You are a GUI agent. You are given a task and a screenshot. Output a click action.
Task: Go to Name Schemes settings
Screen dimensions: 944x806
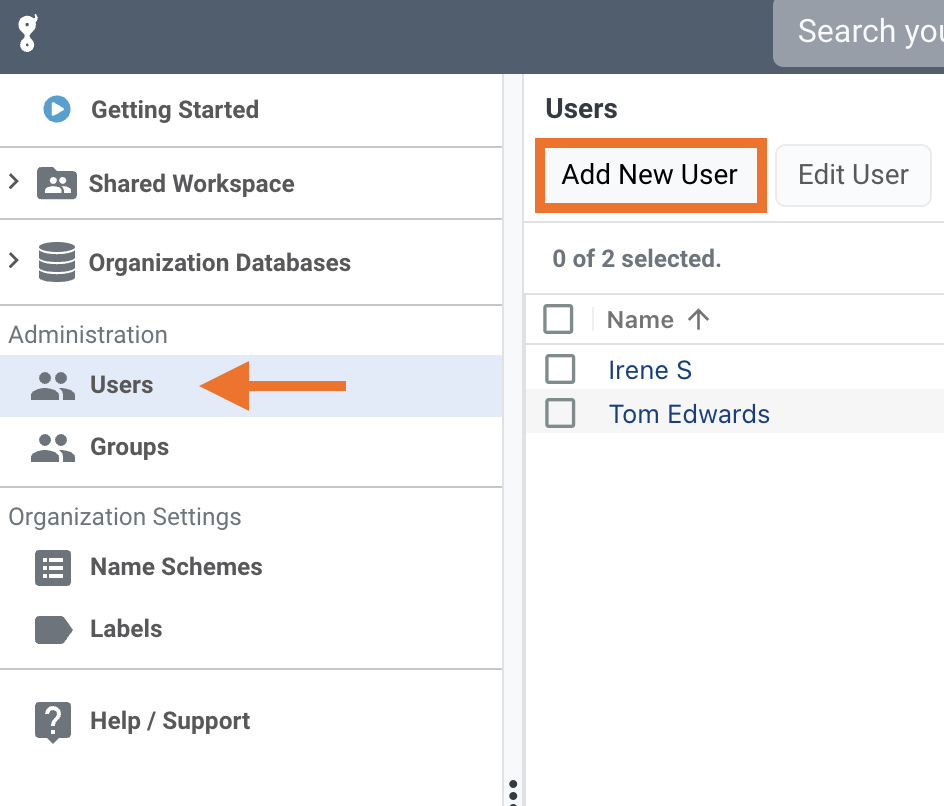coord(176,568)
